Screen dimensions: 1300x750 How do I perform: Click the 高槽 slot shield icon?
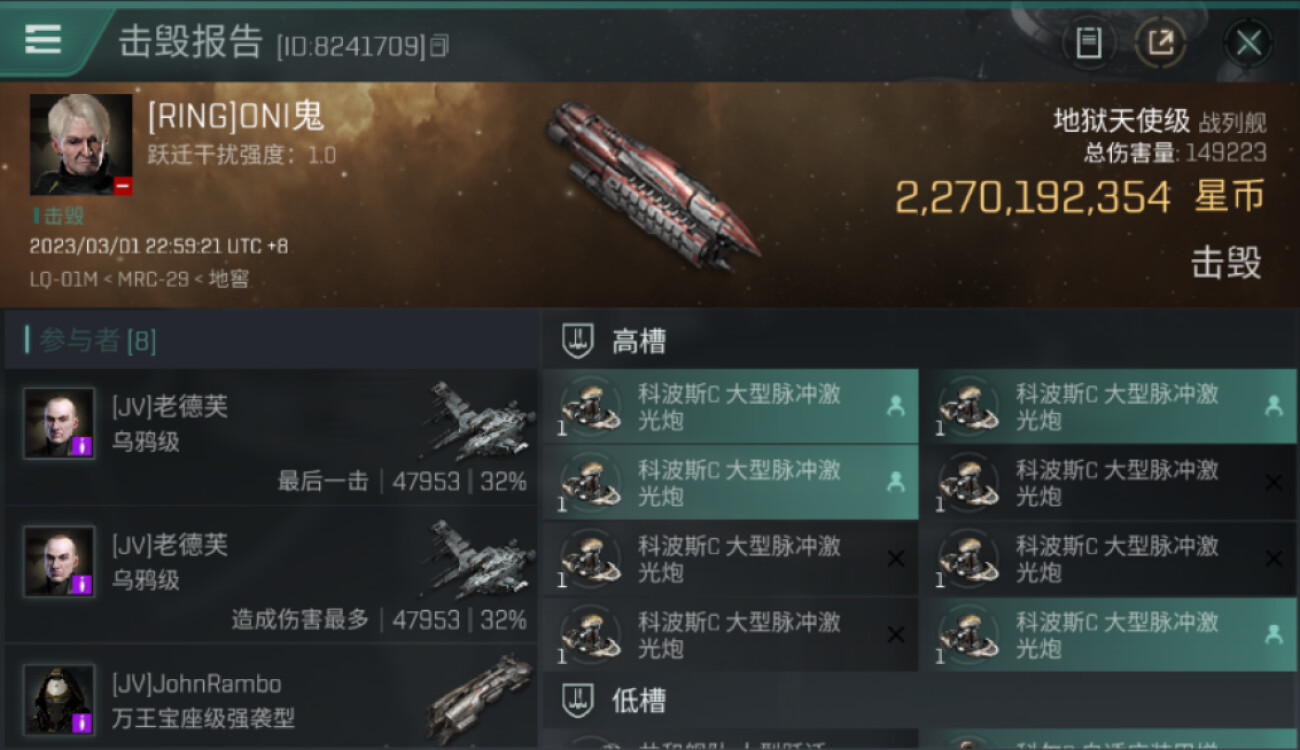click(578, 341)
